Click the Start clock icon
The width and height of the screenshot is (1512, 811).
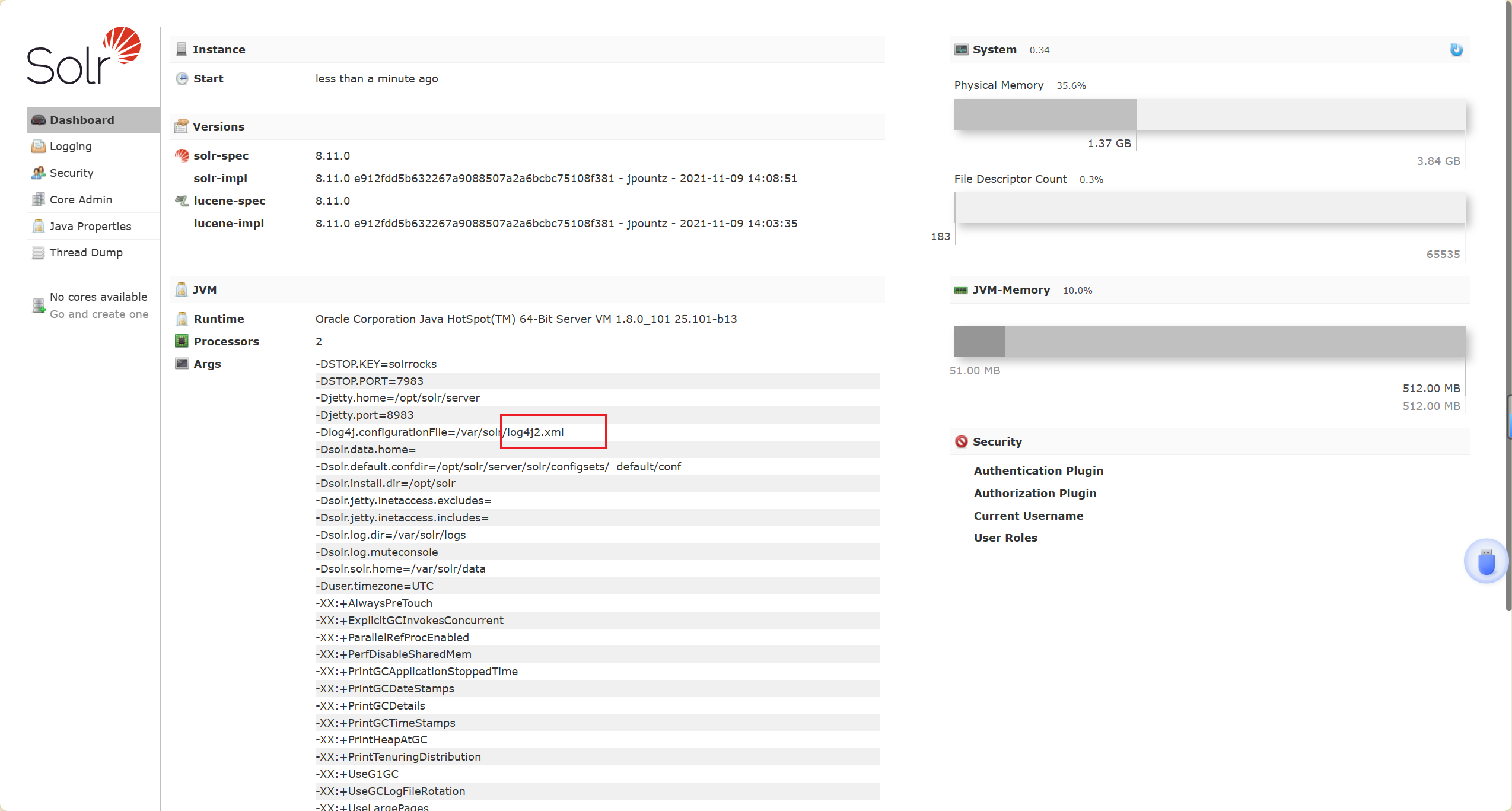coord(182,78)
